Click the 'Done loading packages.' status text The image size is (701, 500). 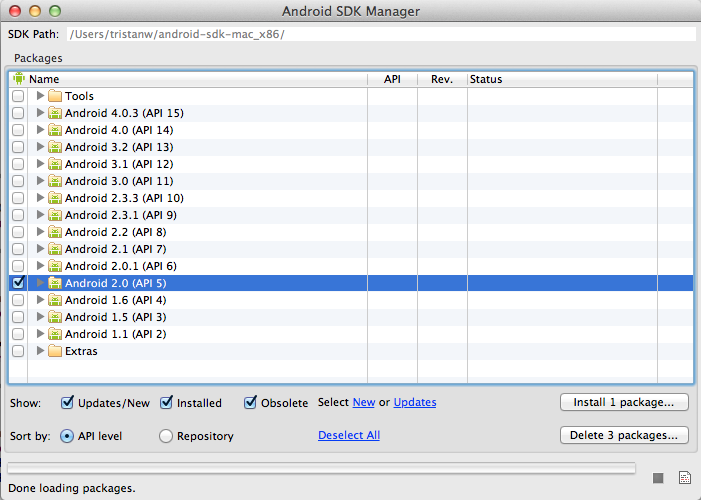(x=72, y=488)
